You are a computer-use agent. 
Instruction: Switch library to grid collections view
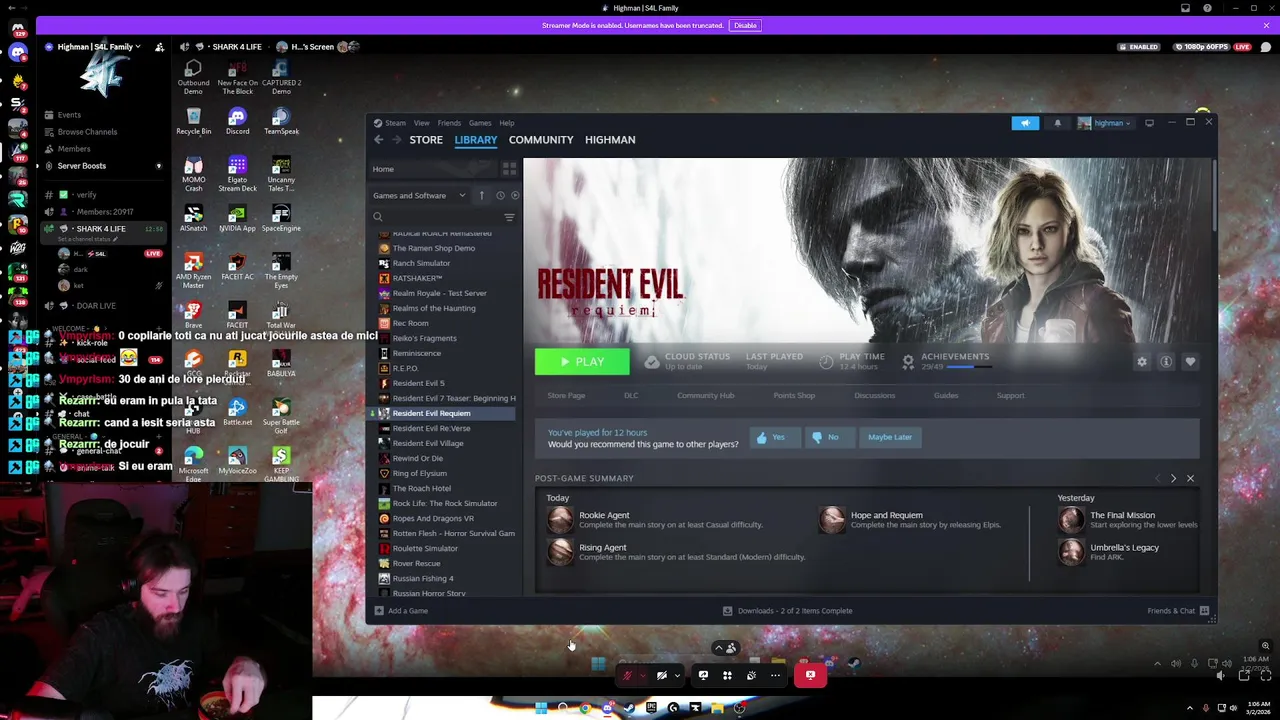pyautogui.click(x=509, y=169)
